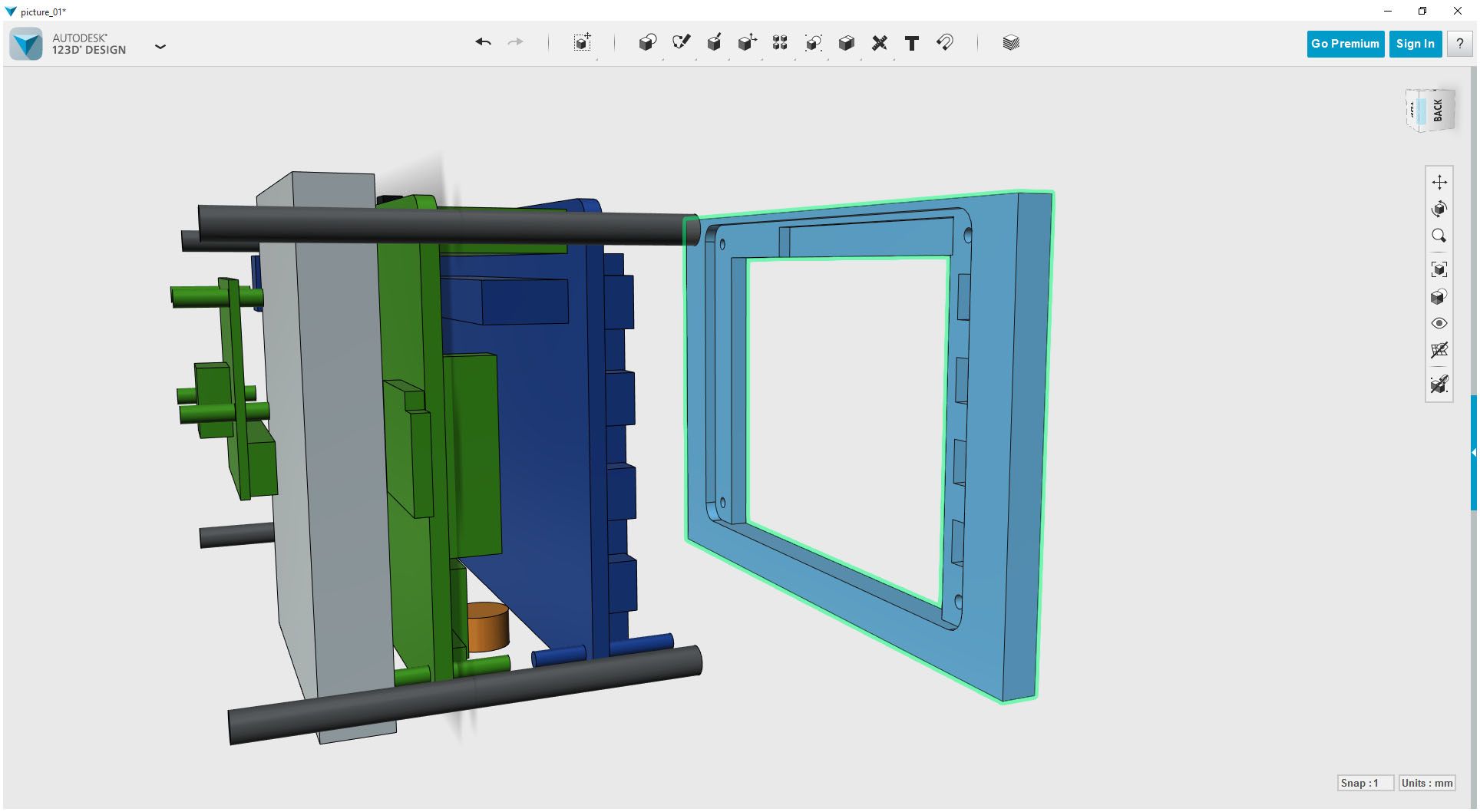Screen dimensions: 1480x812
Task: Click the Sign In button
Action: coord(1415,44)
